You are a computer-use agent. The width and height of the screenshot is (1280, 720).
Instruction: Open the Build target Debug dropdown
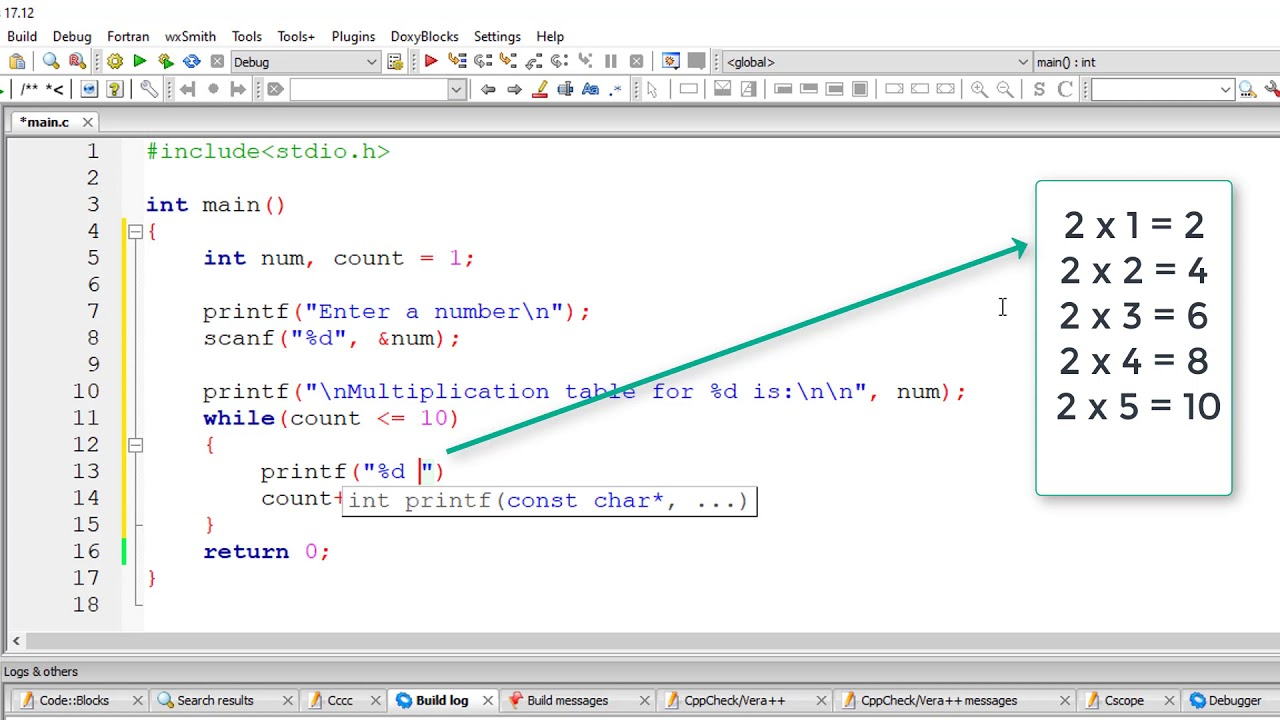(x=305, y=62)
